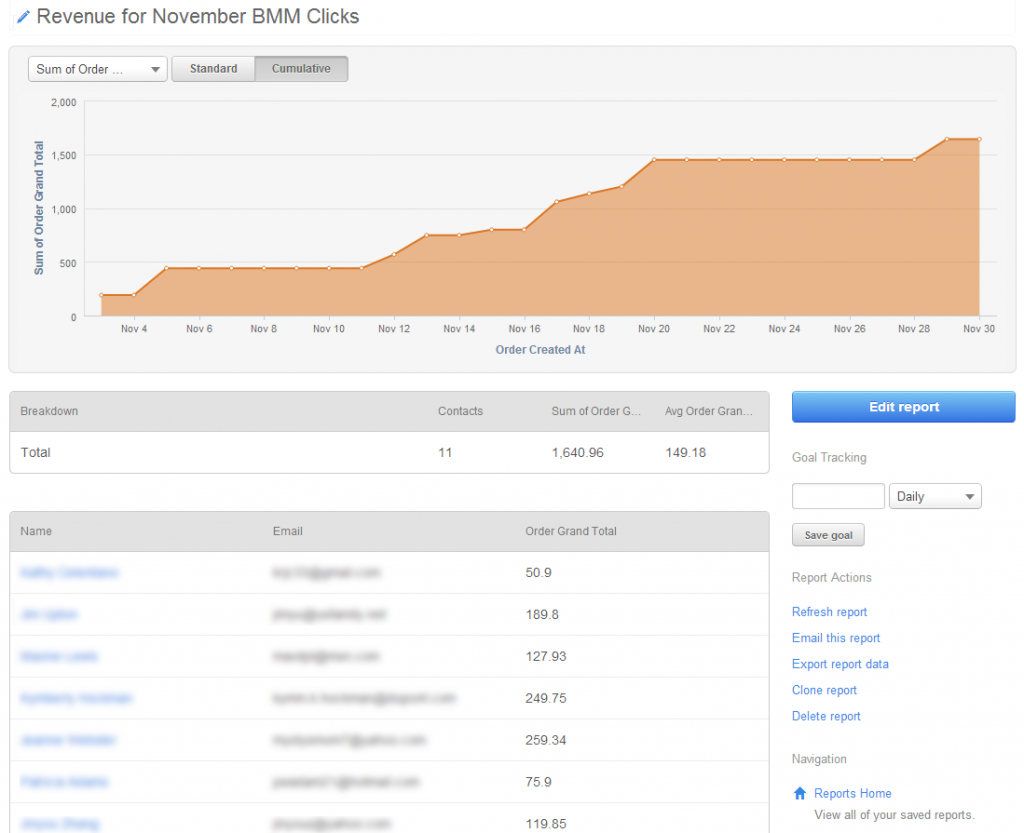Click Refresh report link
The image size is (1024, 833).
point(829,612)
